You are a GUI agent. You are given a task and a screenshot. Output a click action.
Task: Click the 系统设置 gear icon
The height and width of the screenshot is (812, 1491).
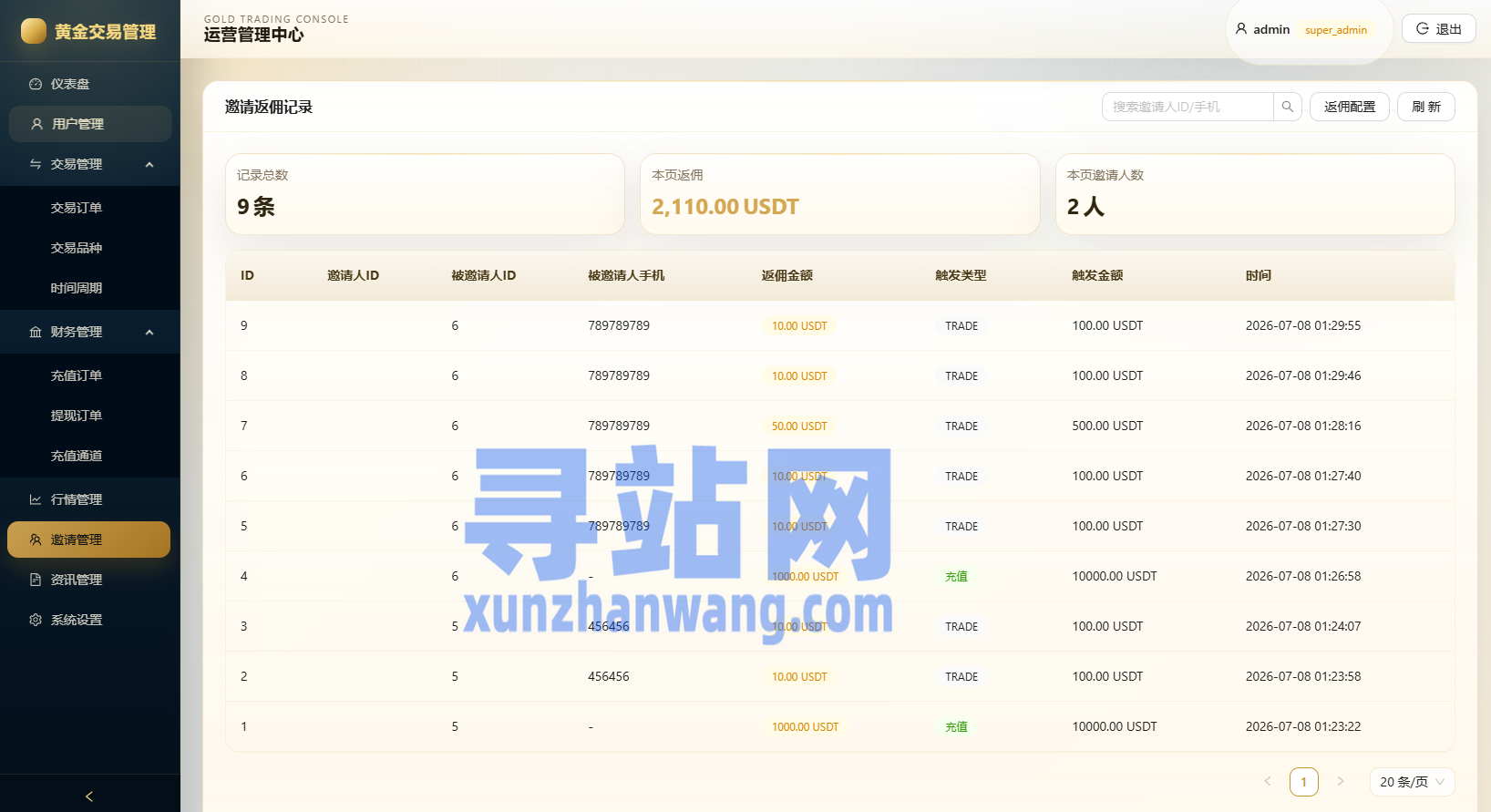(36, 620)
